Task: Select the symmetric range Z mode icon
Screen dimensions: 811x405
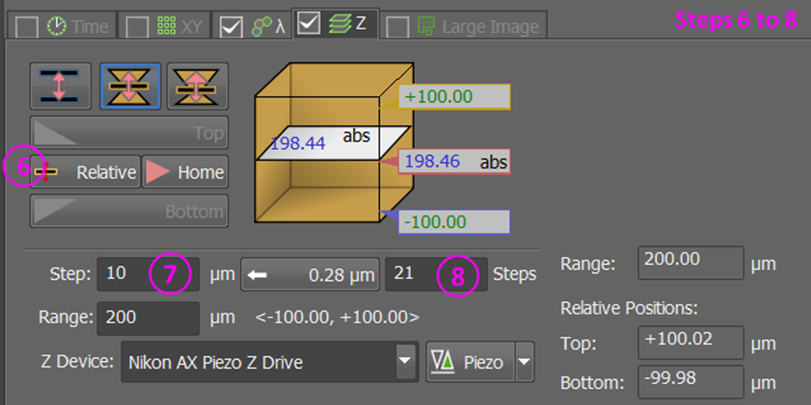Action: click(129, 85)
